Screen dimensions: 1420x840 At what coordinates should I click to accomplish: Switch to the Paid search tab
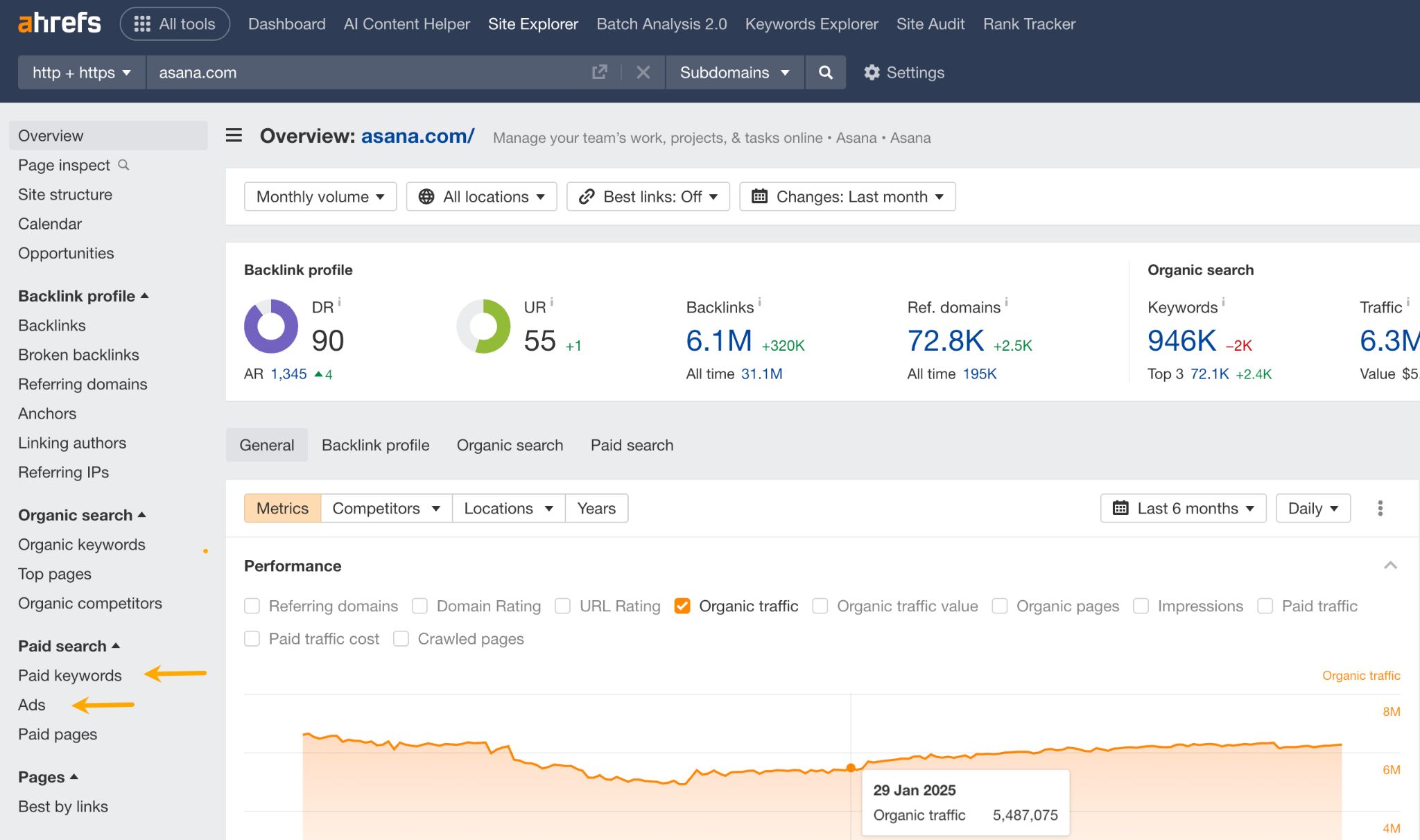coord(632,445)
